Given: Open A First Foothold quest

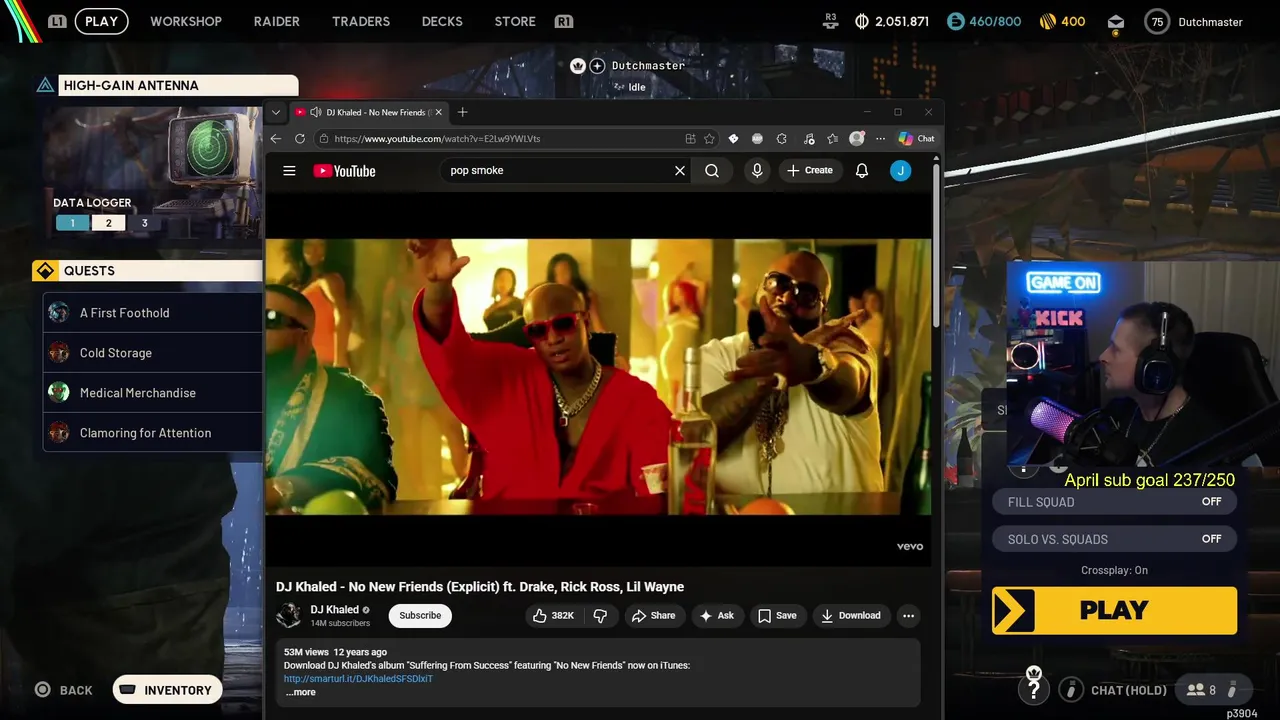Looking at the screenshot, I should coord(152,313).
